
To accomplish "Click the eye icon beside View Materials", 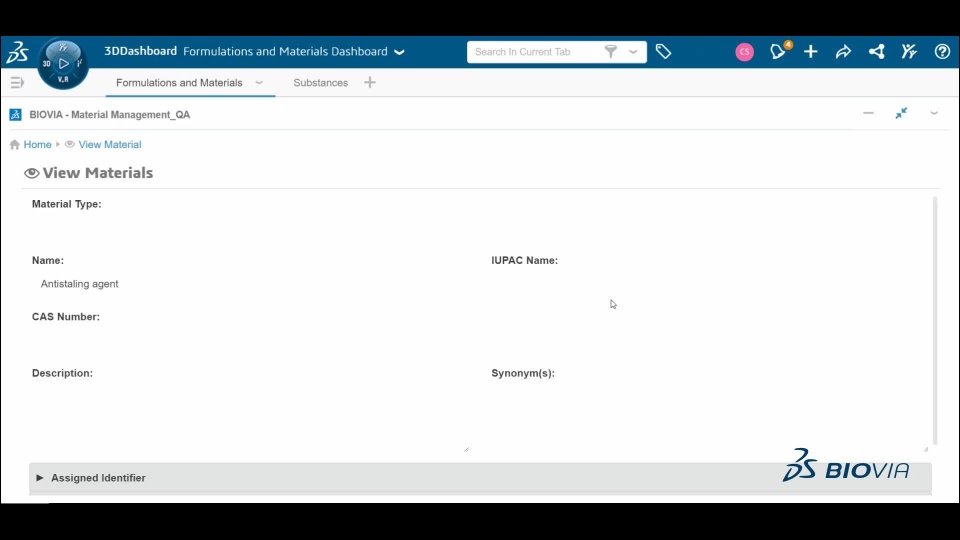I will [x=31, y=173].
